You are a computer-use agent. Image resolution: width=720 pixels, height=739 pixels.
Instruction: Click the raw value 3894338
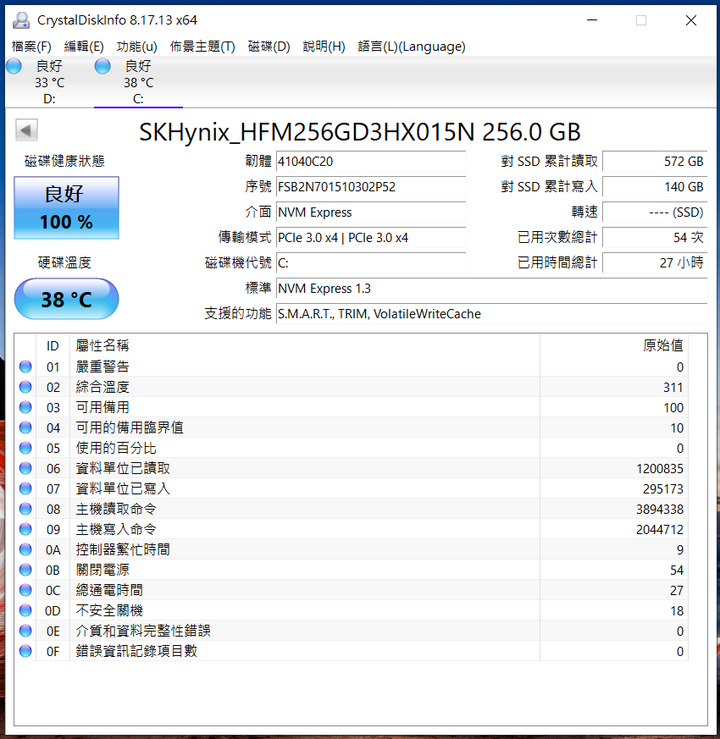[x=660, y=509]
